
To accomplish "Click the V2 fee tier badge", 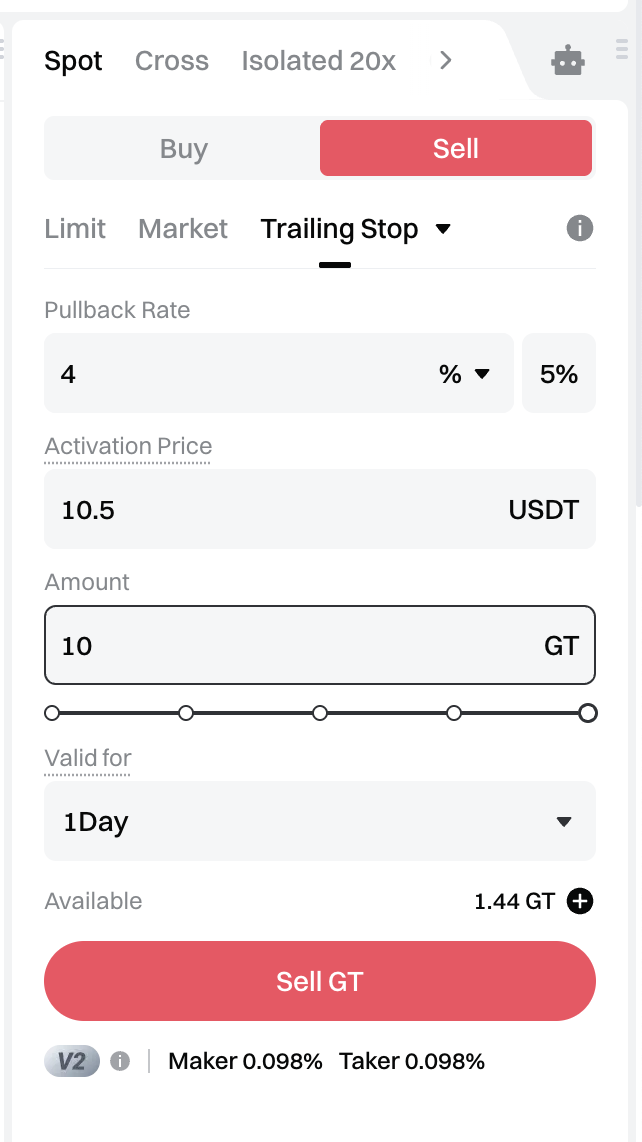I will [x=72, y=1061].
